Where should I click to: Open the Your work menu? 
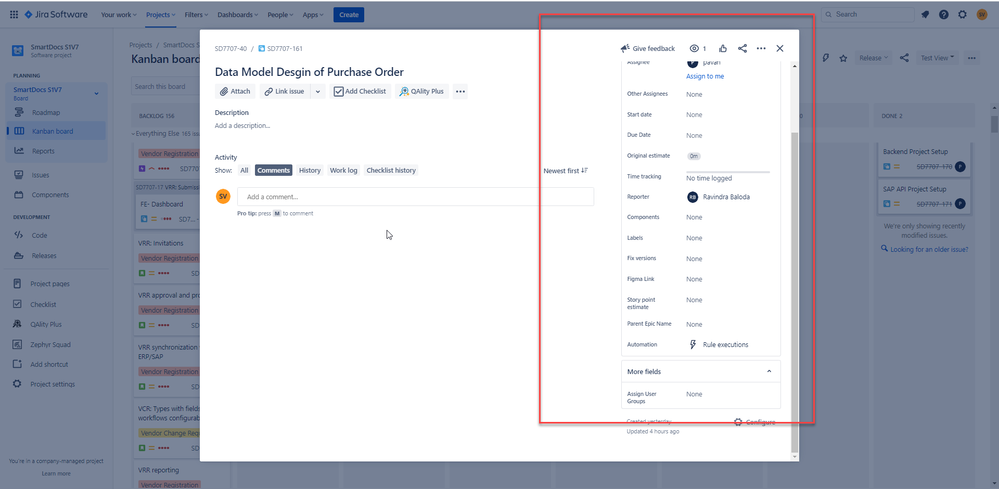119,15
